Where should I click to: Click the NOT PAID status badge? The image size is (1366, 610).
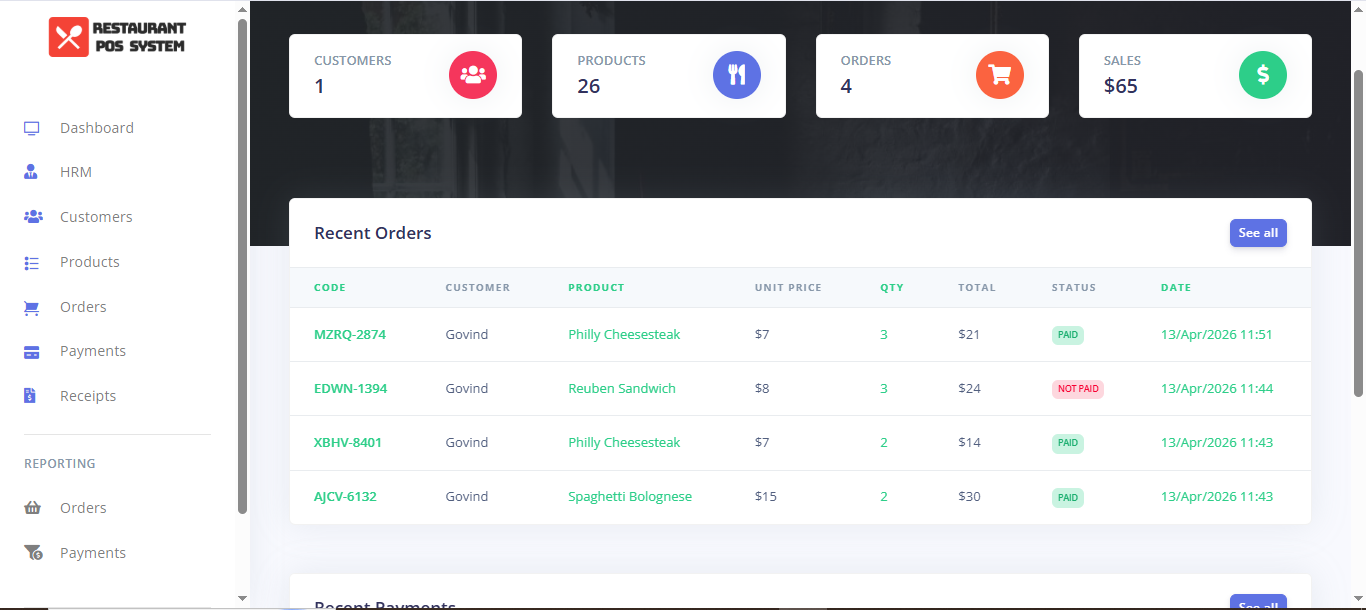pos(1078,389)
